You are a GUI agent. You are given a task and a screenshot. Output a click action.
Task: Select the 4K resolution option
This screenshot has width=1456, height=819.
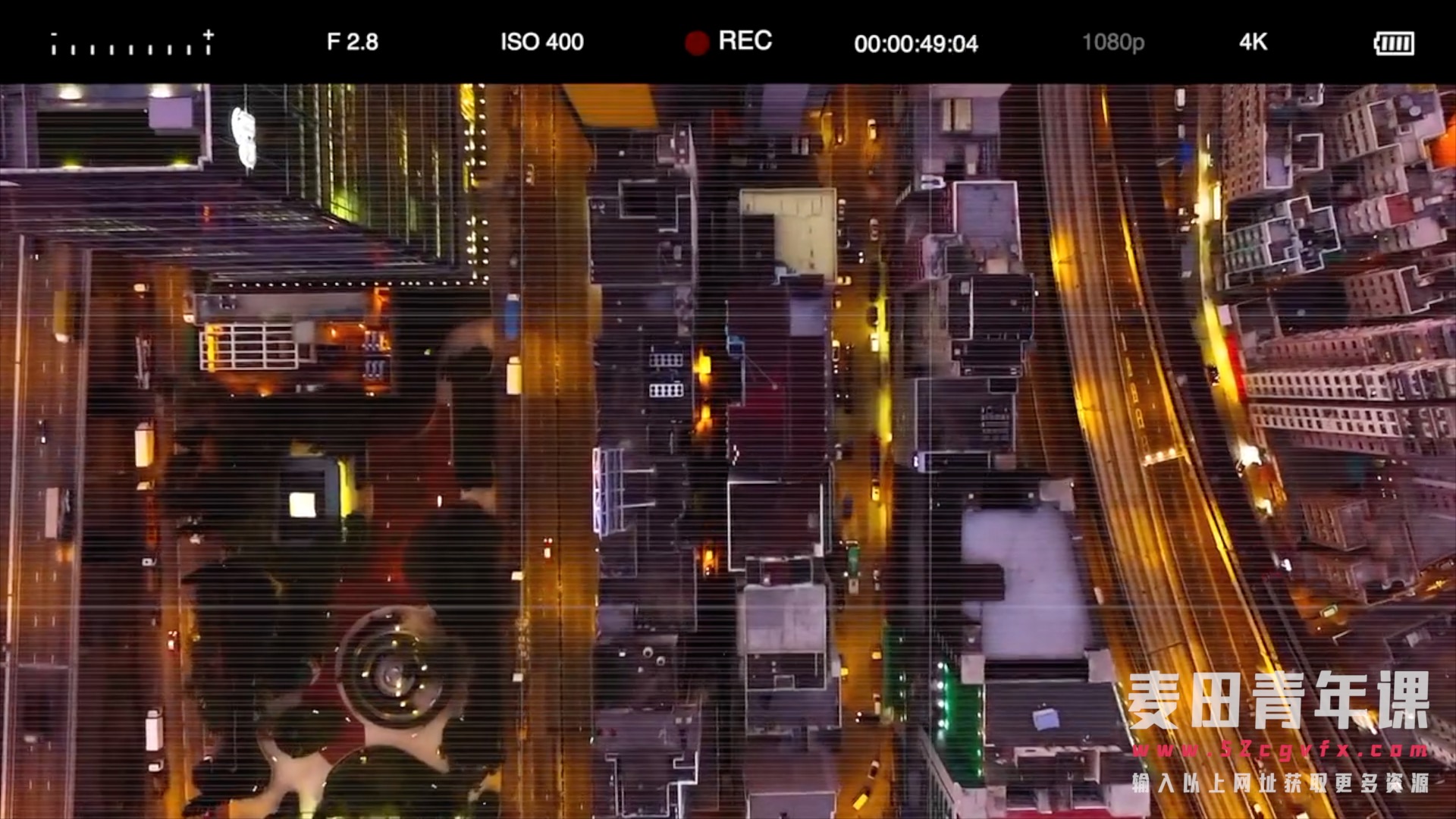pyautogui.click(x=1253, y=42)
